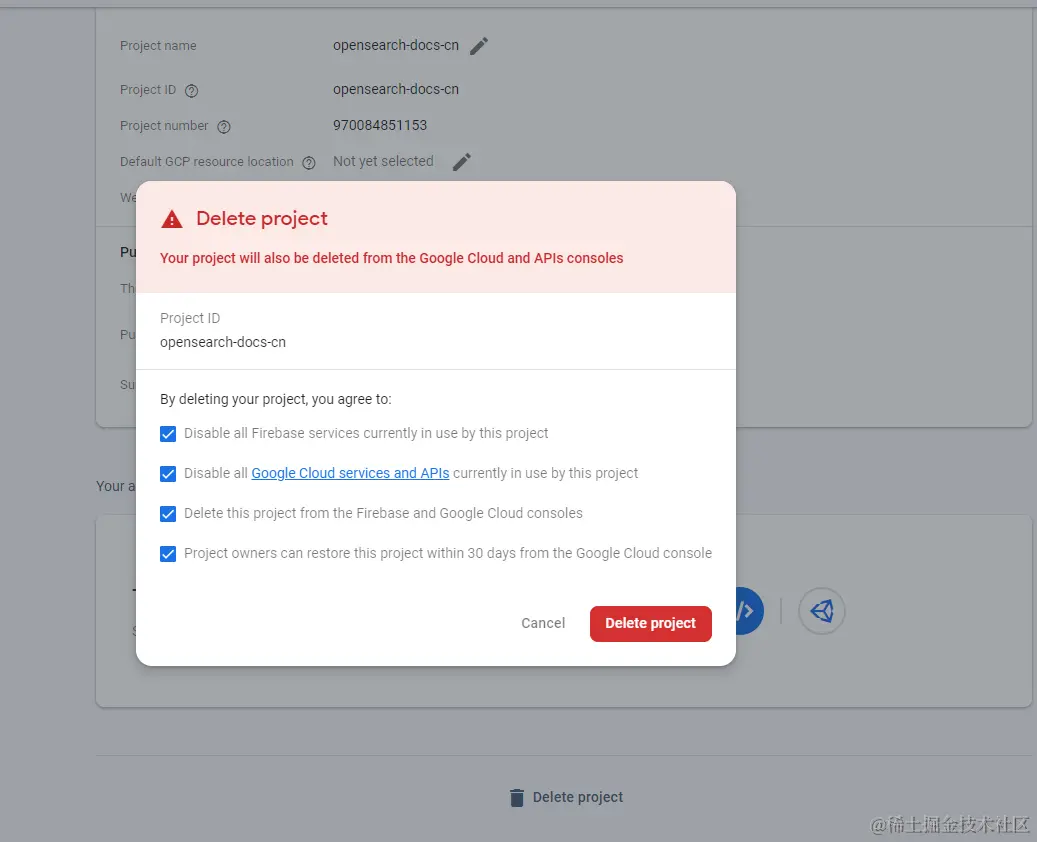Image resolution: width=1037 pixels, height=842 pixels.
Task: Uncheck Delete this project from consoles option
Action: coord(168,513)
